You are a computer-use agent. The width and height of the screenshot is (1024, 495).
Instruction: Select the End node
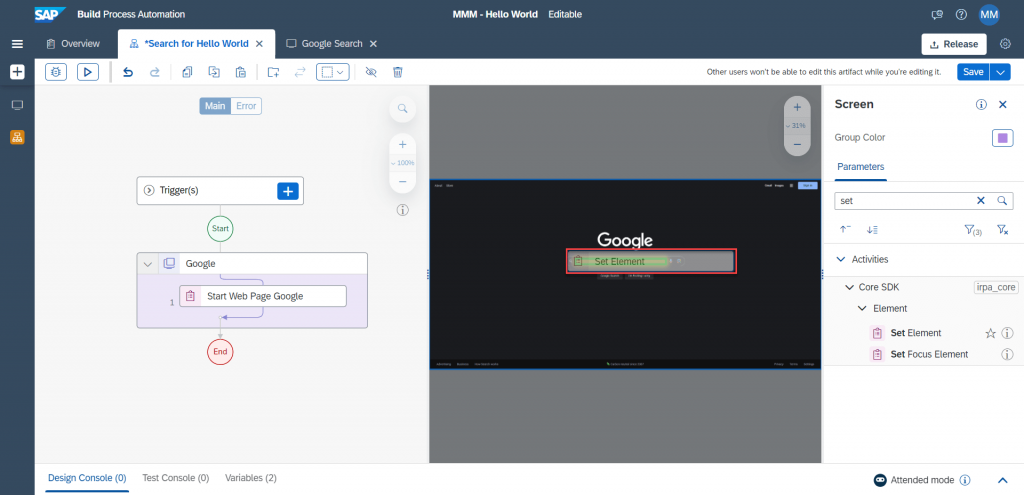[220, 351]
